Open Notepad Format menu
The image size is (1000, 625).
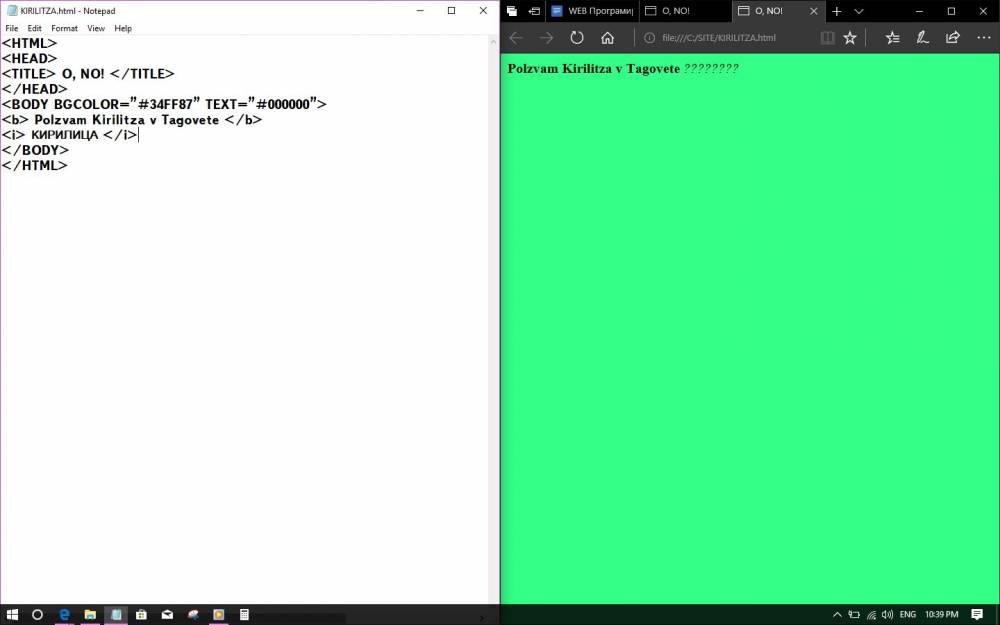tap(64, 28)
